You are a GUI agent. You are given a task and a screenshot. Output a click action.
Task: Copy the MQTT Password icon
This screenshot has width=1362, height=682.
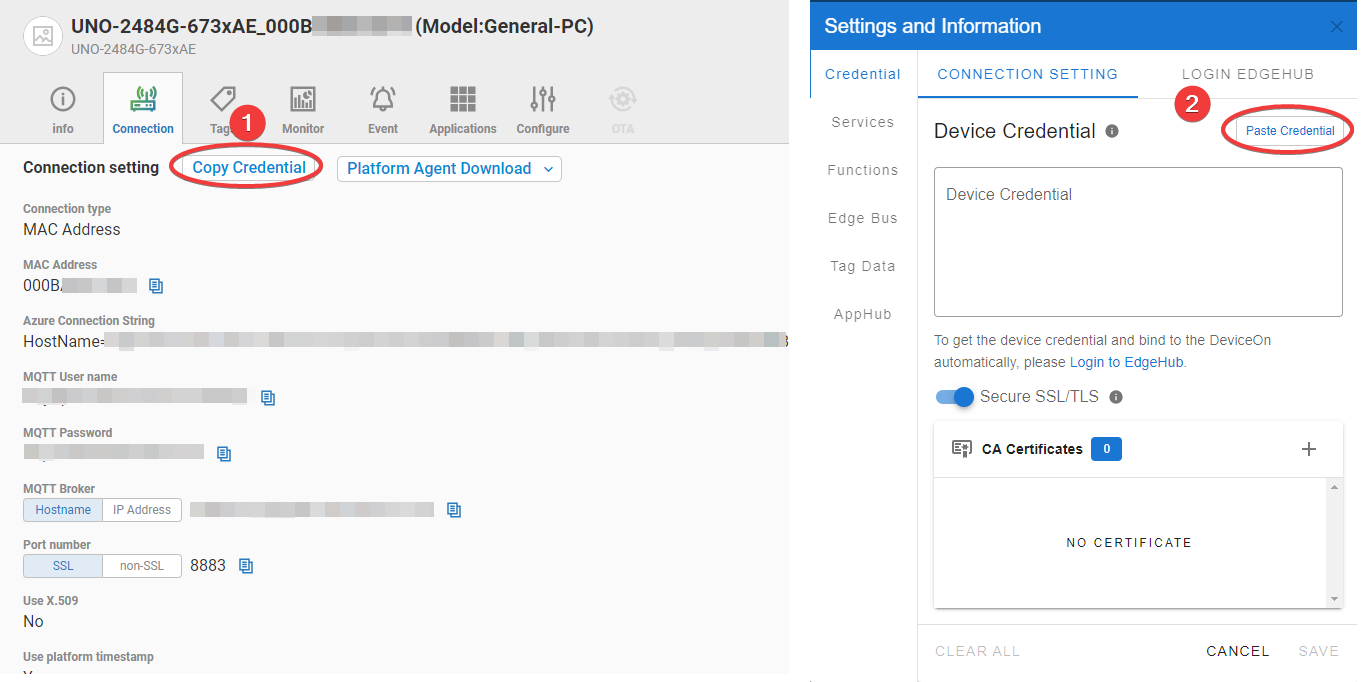tap(224, 454)
